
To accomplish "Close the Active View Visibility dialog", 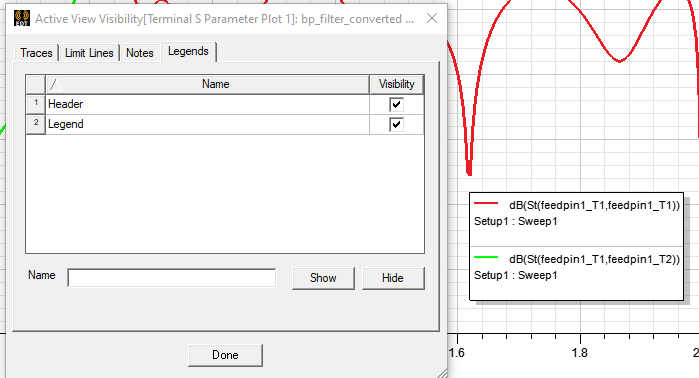I will click(432, 18).
